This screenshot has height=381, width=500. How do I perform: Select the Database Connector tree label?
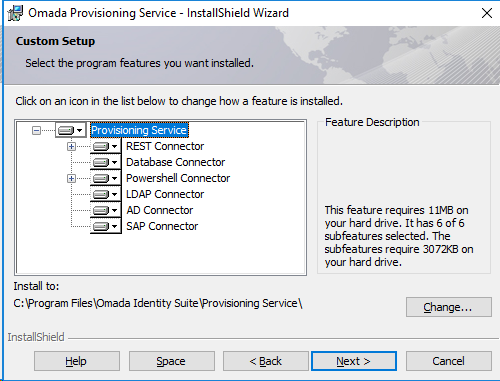pyautogui.click(x=175, y=162)
